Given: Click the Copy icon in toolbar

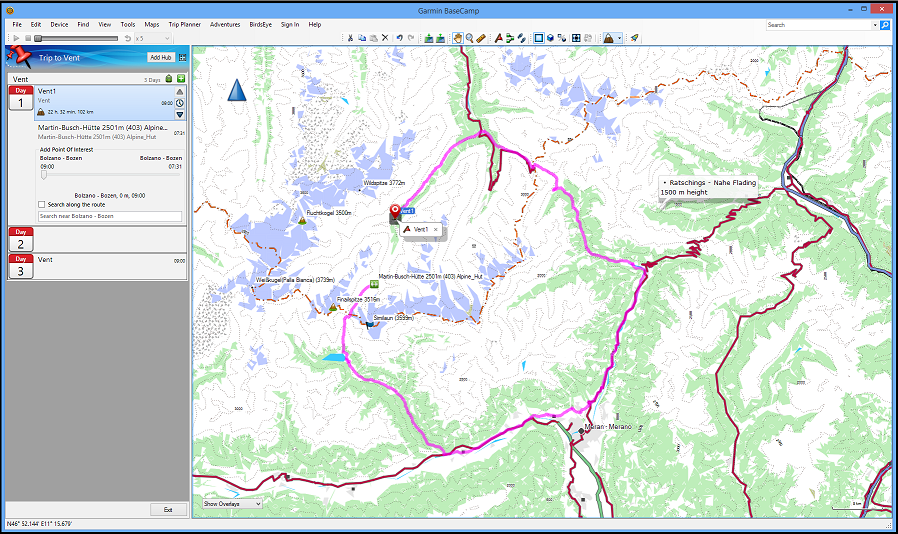Looking at the screenshot, I should tap(362, 38).
